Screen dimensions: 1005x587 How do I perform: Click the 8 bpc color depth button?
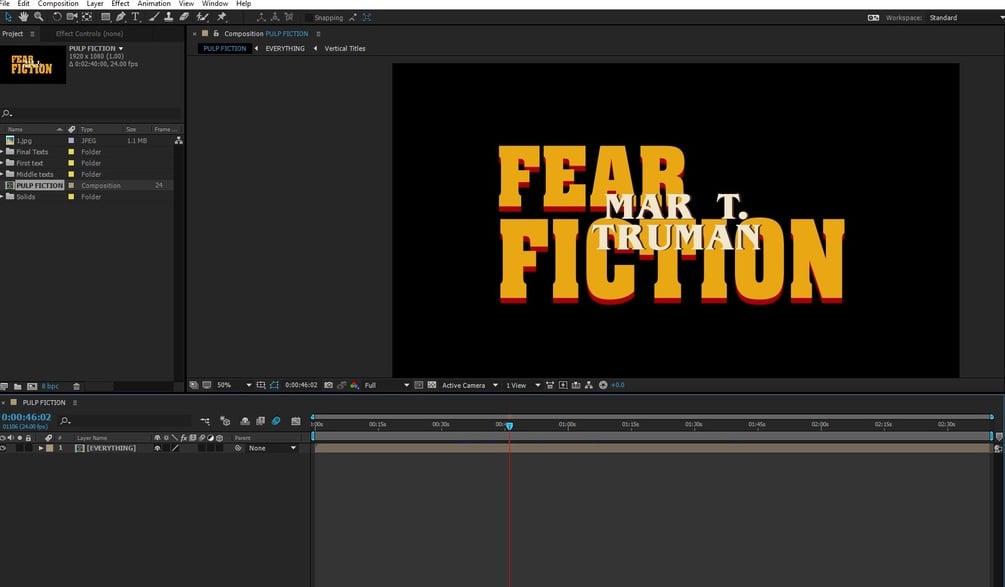[x=50, y=386]
